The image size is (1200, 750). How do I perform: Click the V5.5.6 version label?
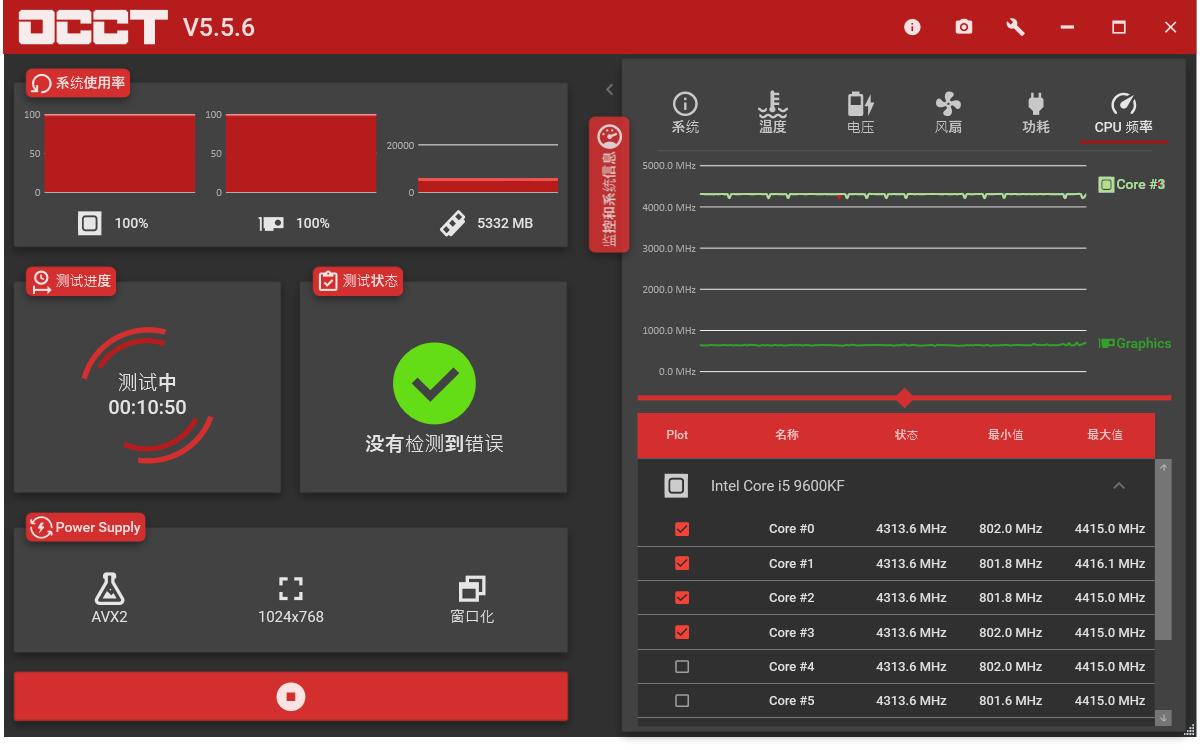(220, 29)
